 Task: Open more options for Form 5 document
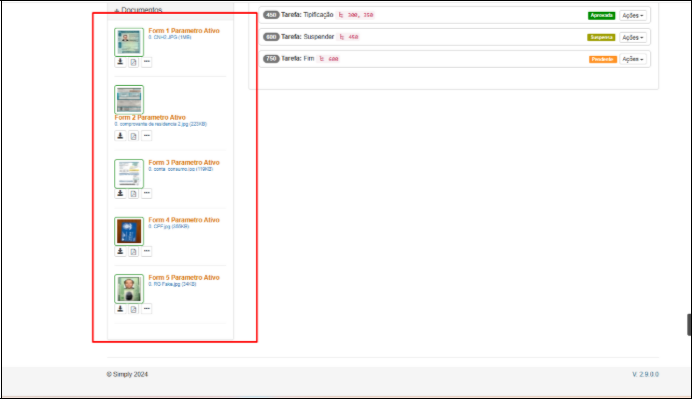click(147, 309)
